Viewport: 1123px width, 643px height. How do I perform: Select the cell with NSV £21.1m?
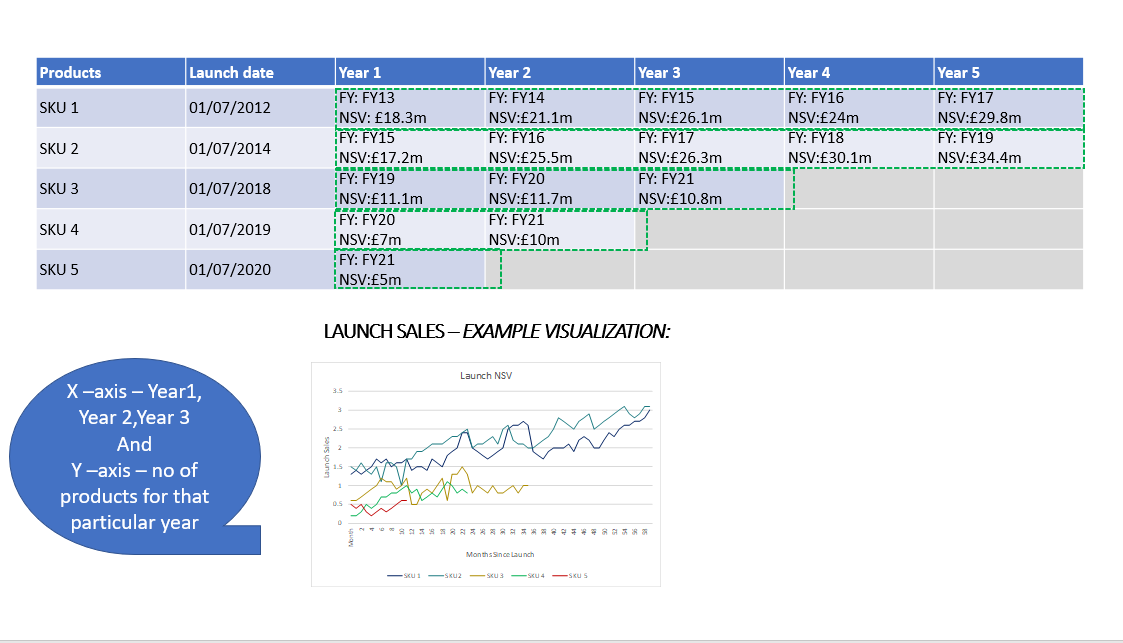coord(559,107)
